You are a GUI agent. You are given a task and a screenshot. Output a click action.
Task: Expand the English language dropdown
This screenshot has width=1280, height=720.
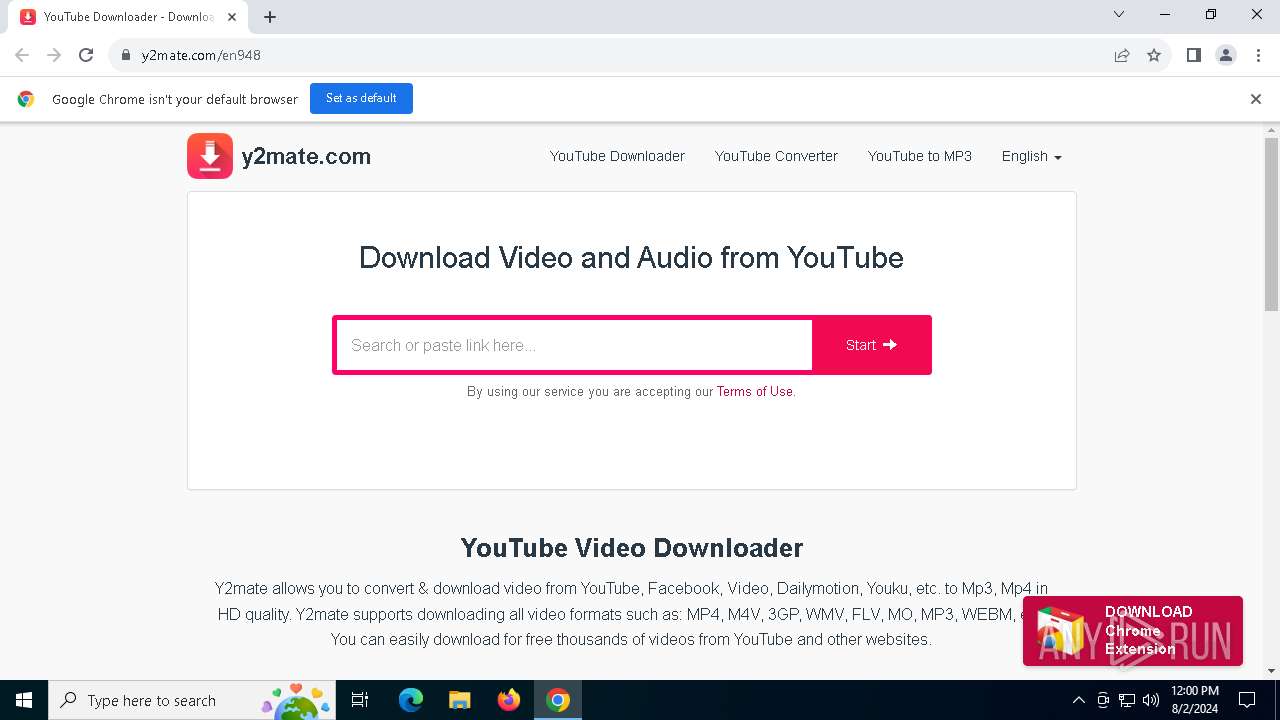point(1031,156)
